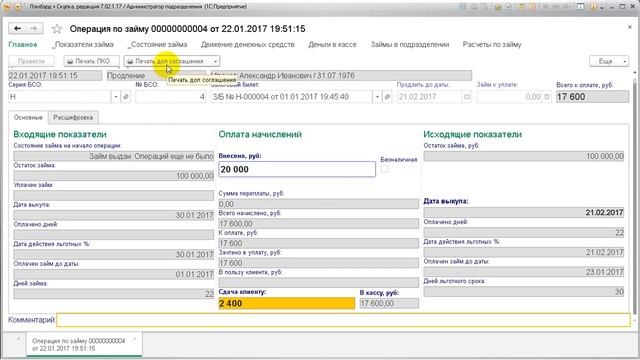Image resolution: width=640 pixels, height=360 pixels.
Task: Add document to favorites with star icon
Action: [x=57, y=29]
